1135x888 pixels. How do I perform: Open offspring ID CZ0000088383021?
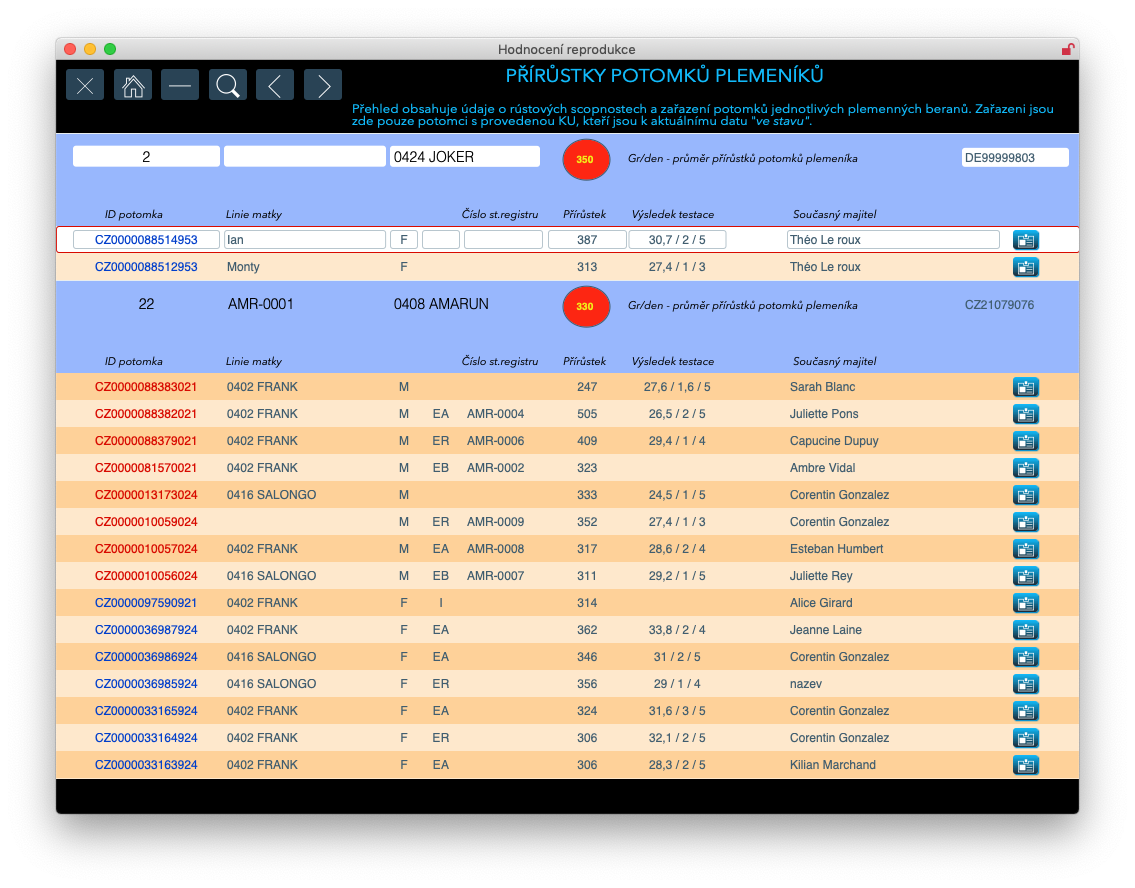pyautogui.click(x=146, y=387)
